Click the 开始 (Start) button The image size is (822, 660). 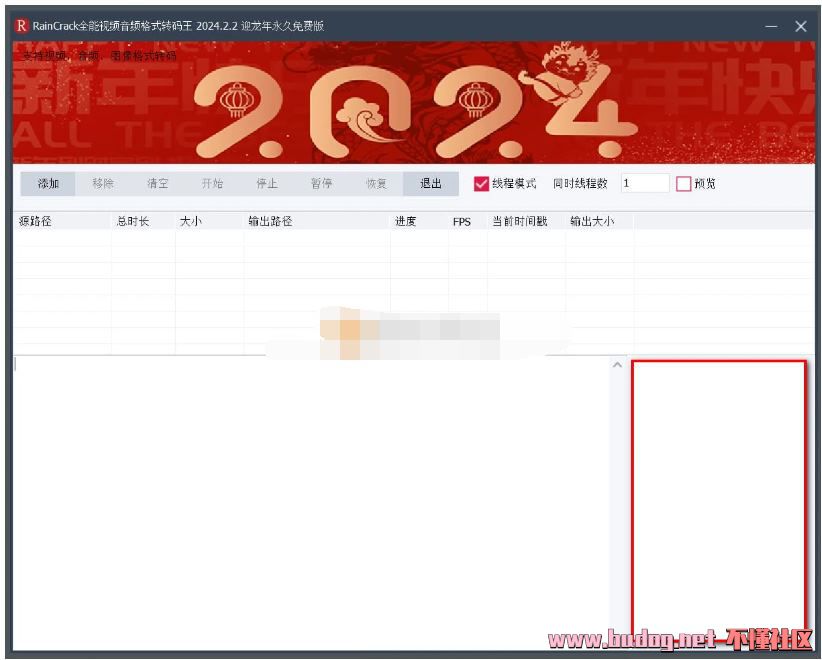[x=212, y=183]
